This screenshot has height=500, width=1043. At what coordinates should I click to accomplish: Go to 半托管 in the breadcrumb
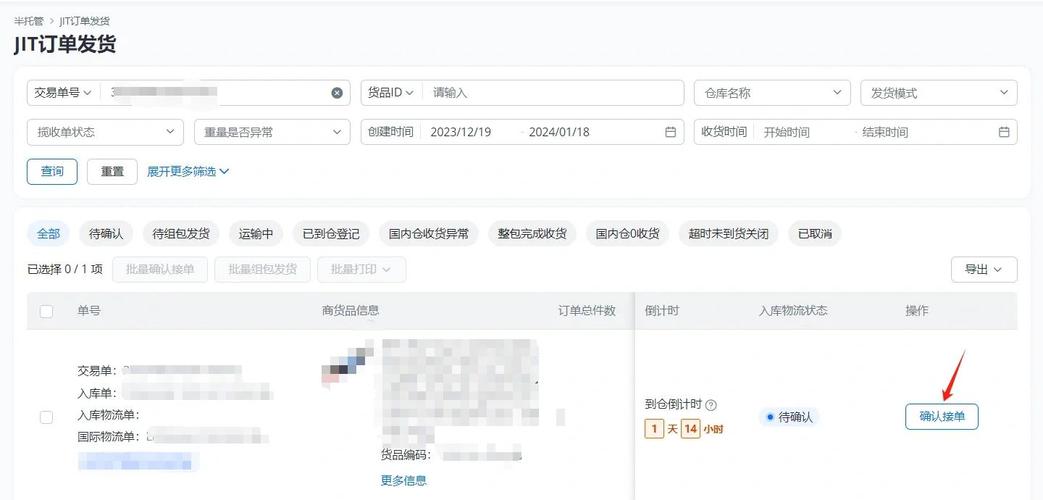(x=29, y=21)
